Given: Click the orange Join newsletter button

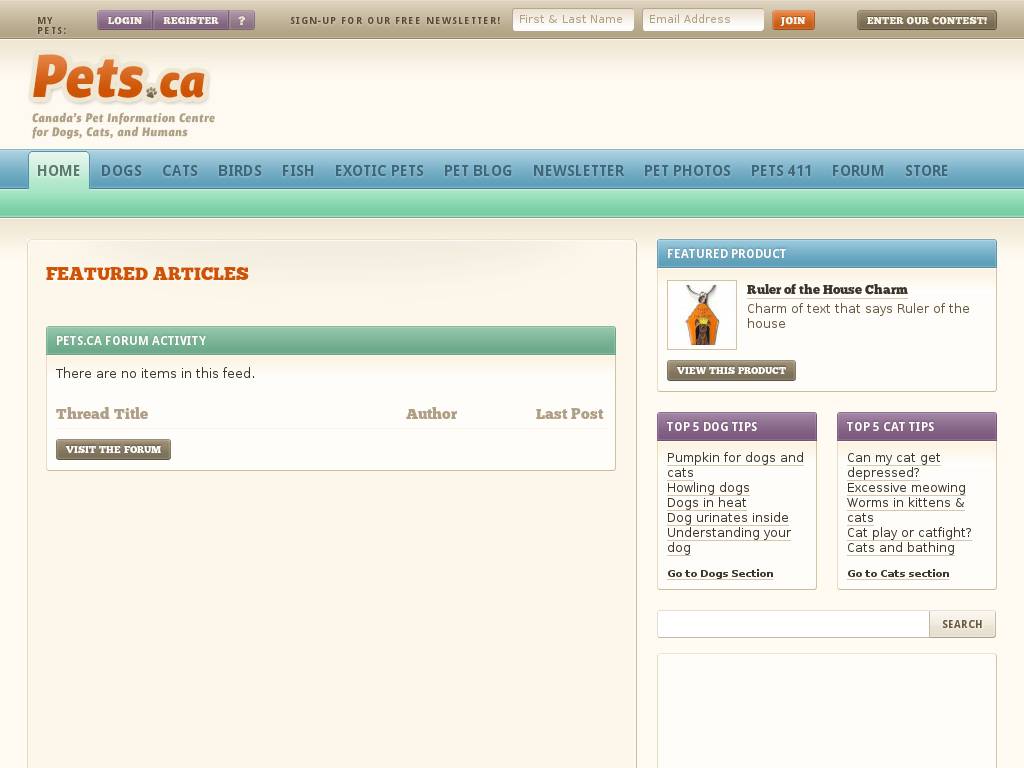Looking at the screenshot, I should point(792,20).
